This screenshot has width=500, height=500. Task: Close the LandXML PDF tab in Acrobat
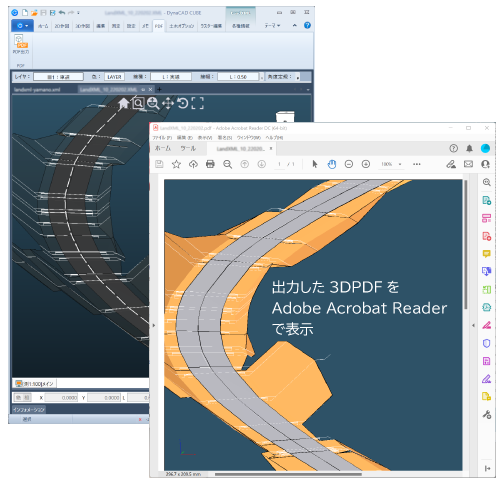coord(271,148)
